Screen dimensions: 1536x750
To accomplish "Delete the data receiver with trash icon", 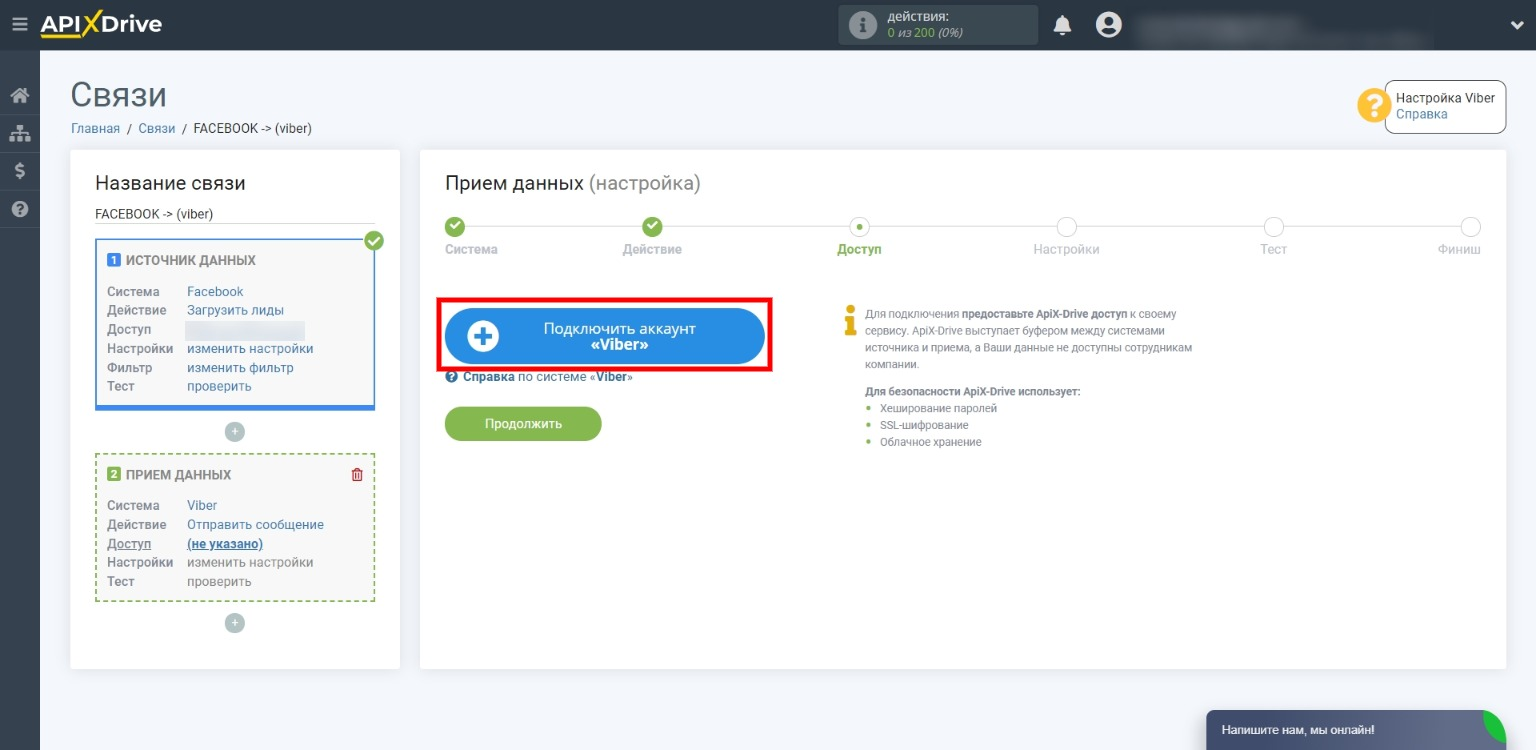I will 357,475.
